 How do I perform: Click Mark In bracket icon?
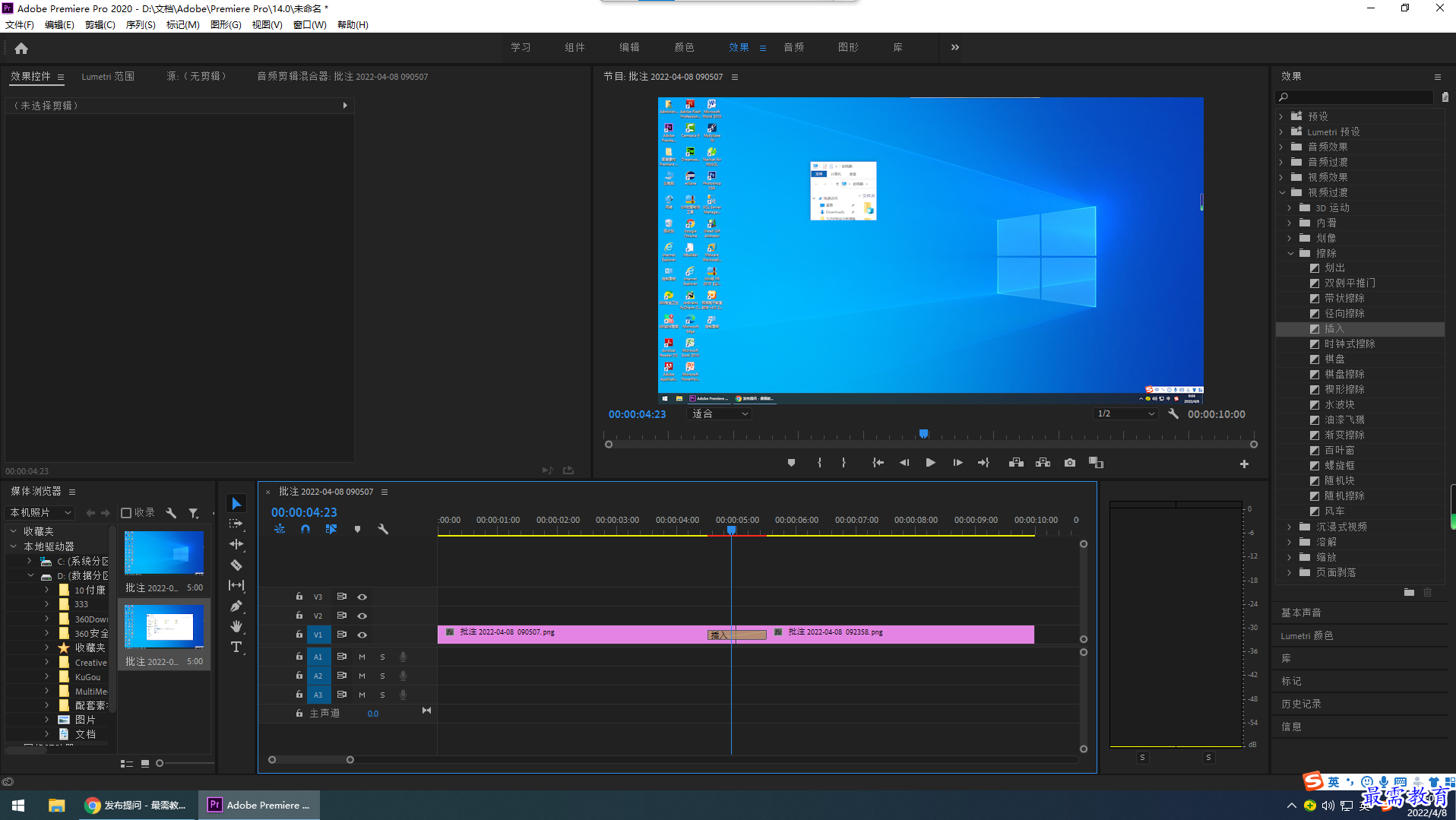tap(819, 463)
